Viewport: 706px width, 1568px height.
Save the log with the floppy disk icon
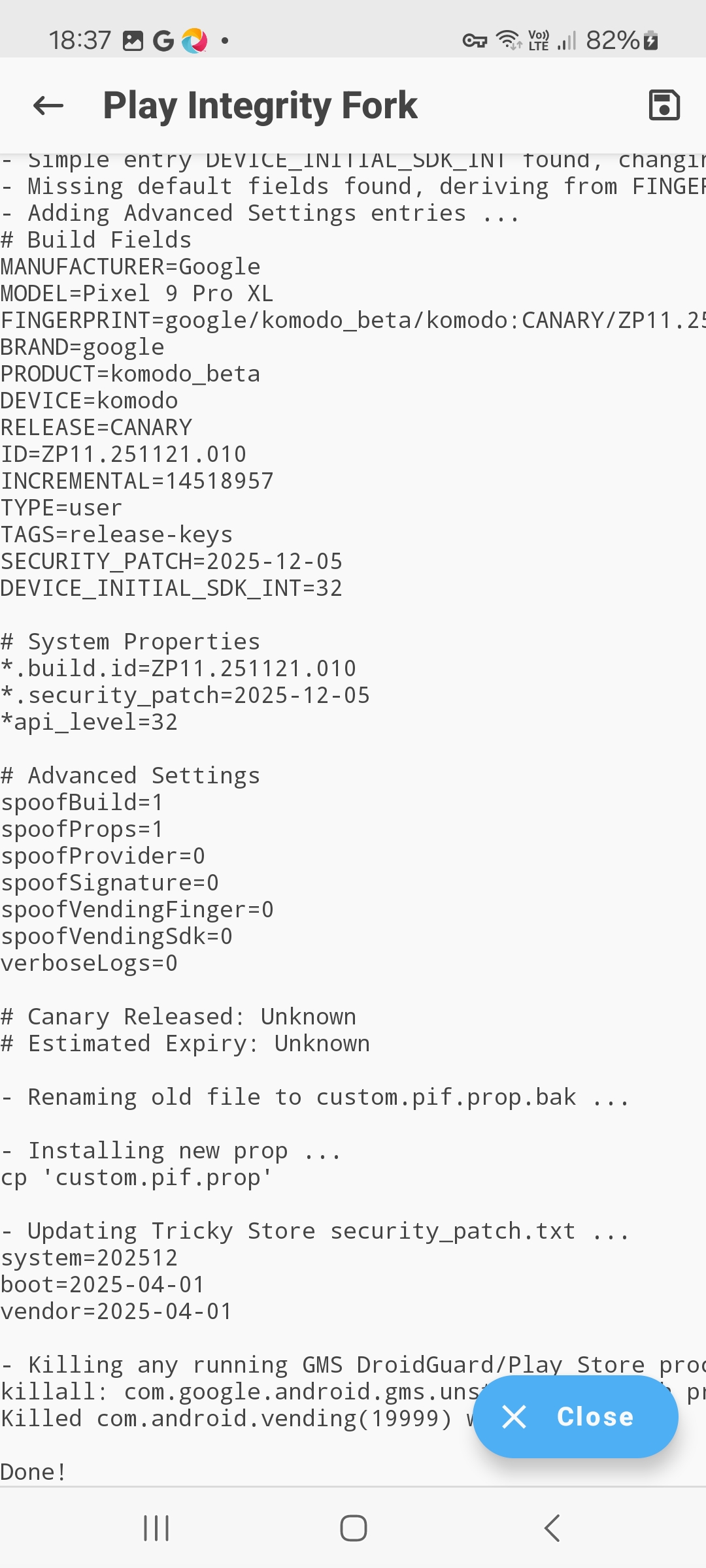pyautogui.click(x=664, y=105)
